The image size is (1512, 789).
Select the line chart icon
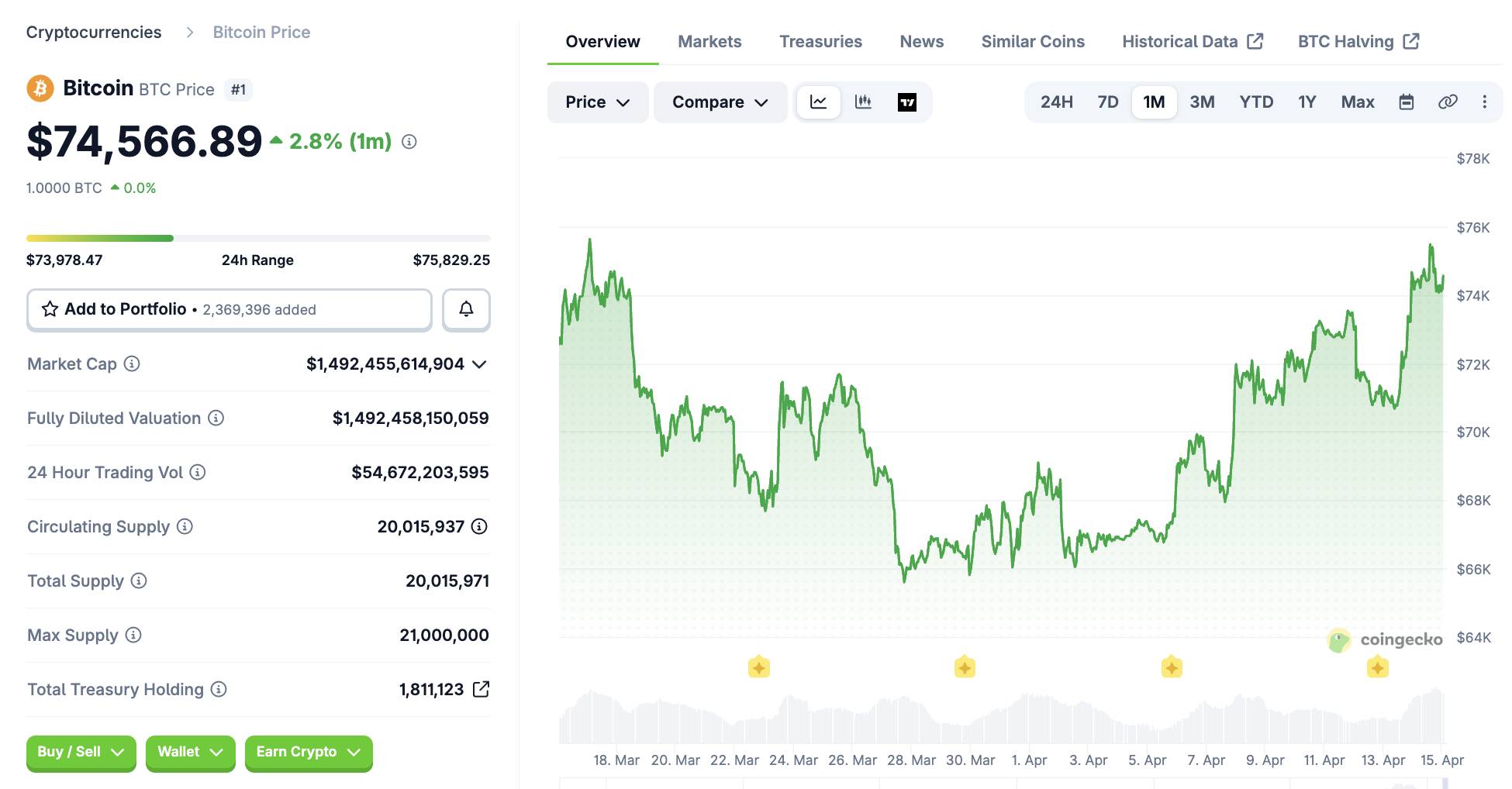click(817, 102)
